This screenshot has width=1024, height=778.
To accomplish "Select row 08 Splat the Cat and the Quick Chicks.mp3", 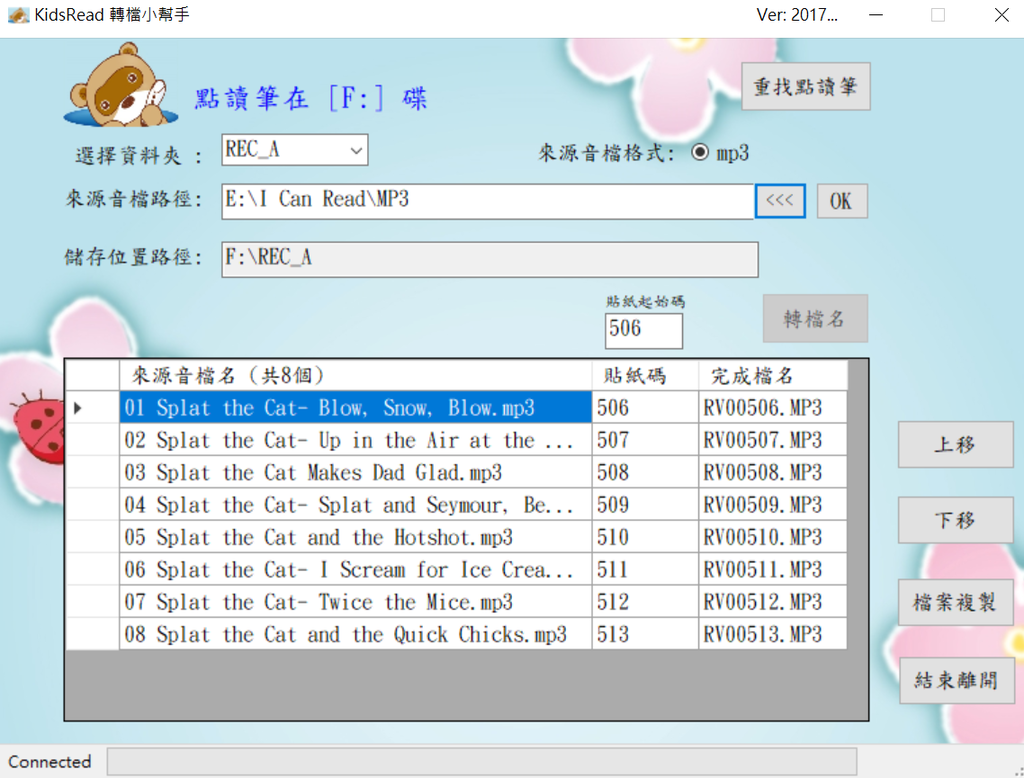I will pyautogui.click(x=355, y=634).
